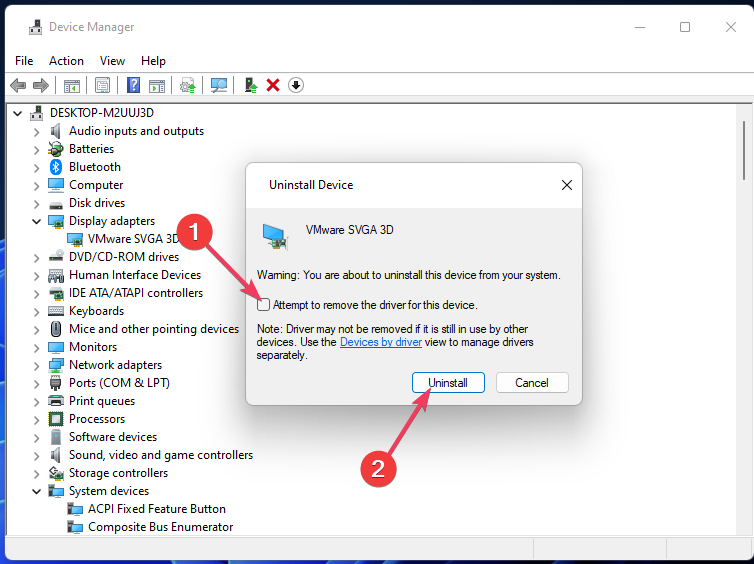Screen dimensions: 754x564
Task: Toggle the Show/Hide Action Pane toolbar icon
Action: (157, 86)
